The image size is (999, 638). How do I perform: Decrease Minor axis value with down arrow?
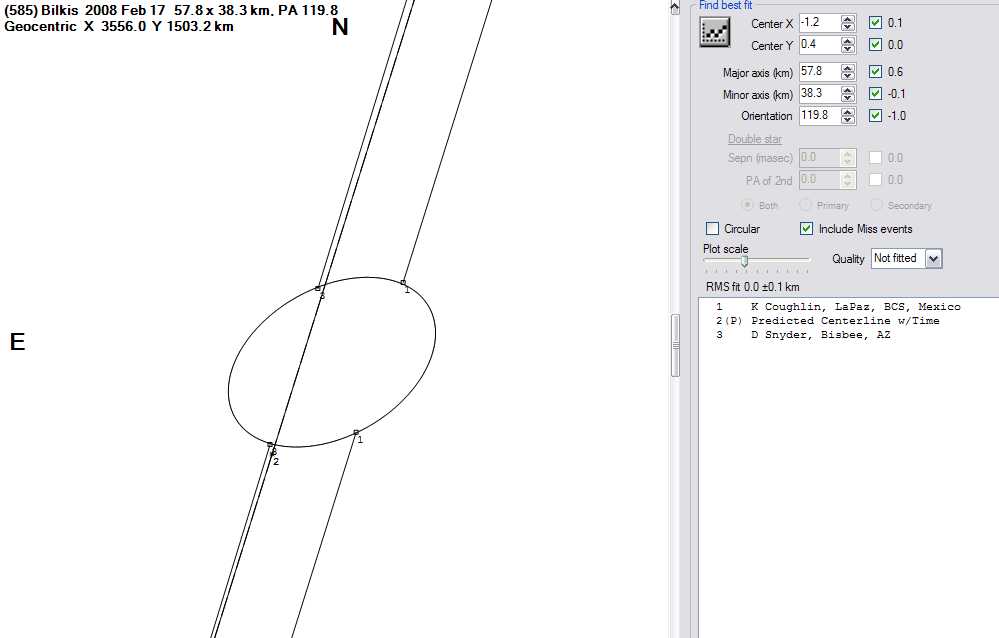click(x=847, y=98)
